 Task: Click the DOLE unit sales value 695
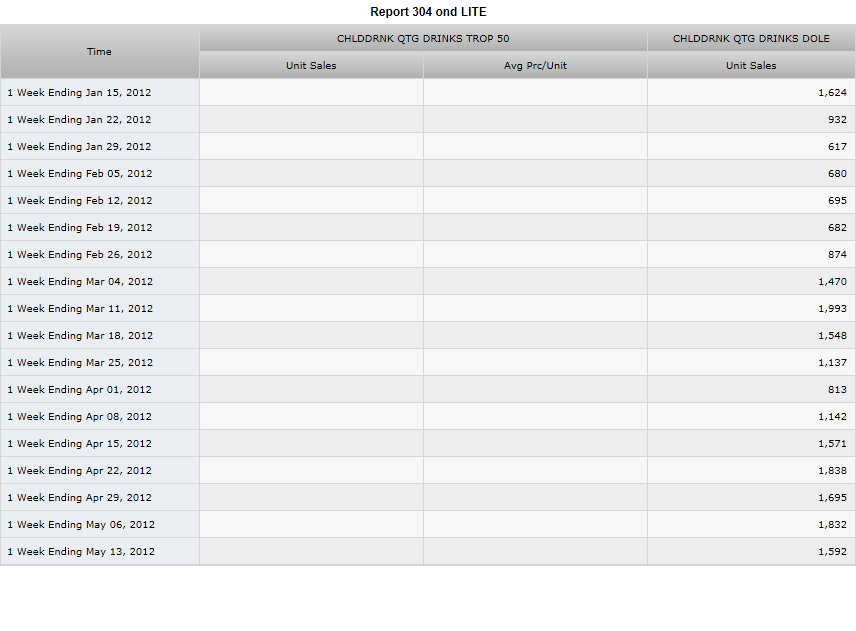(x=837, y=200)
